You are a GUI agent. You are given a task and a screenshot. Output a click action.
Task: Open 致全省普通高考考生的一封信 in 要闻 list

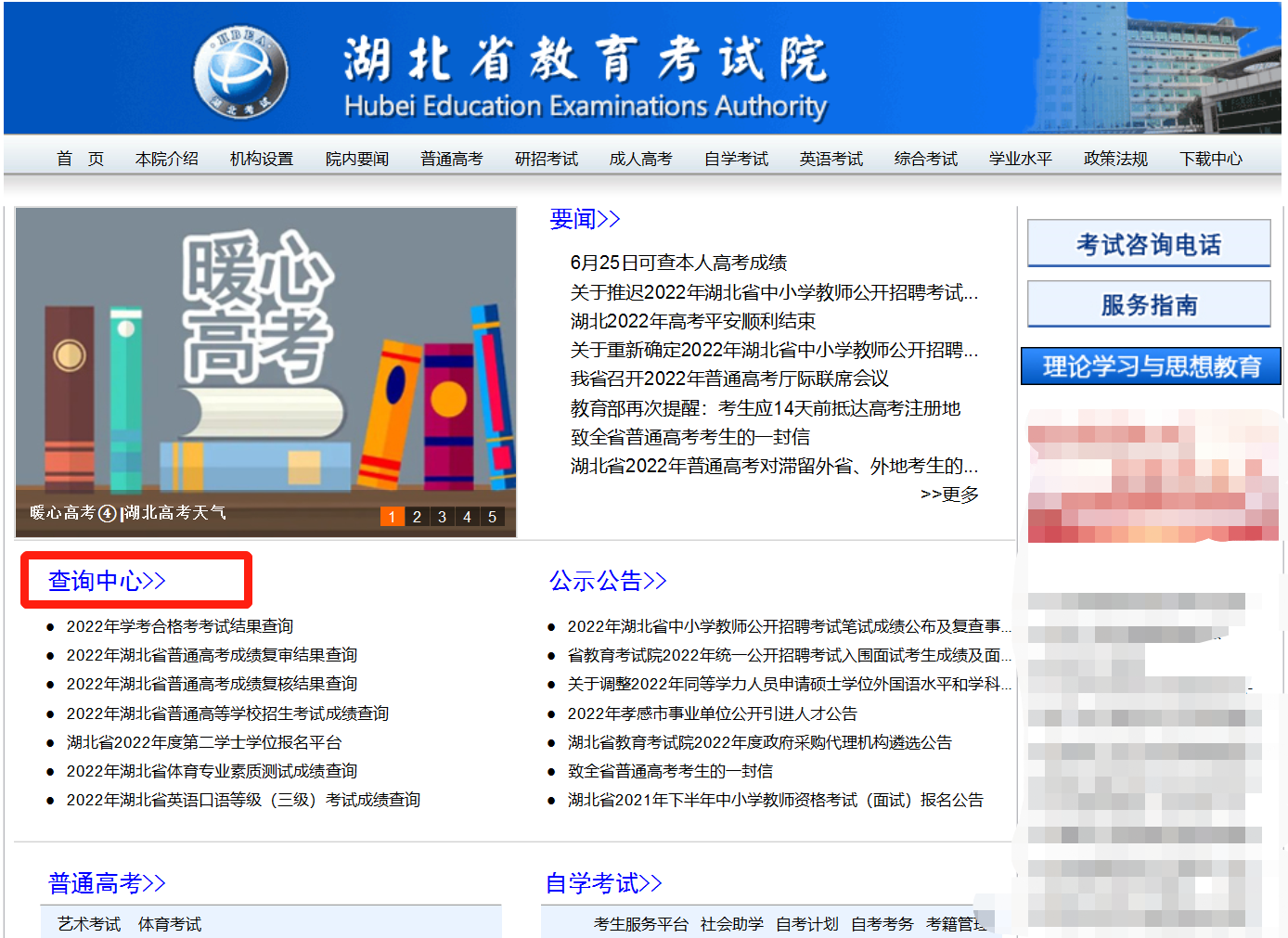tap(690, 437)
